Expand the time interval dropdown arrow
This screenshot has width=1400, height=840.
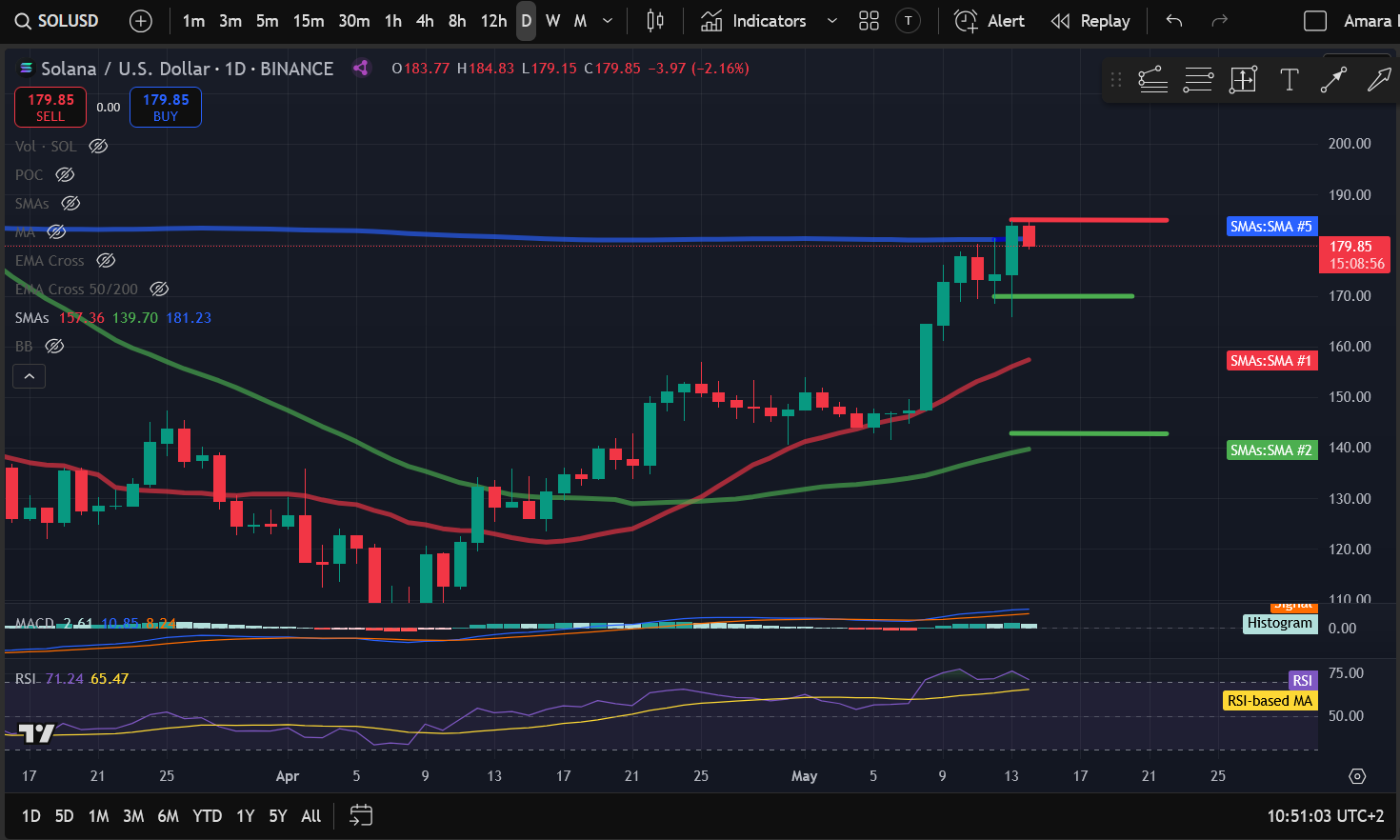coord(608,21)
